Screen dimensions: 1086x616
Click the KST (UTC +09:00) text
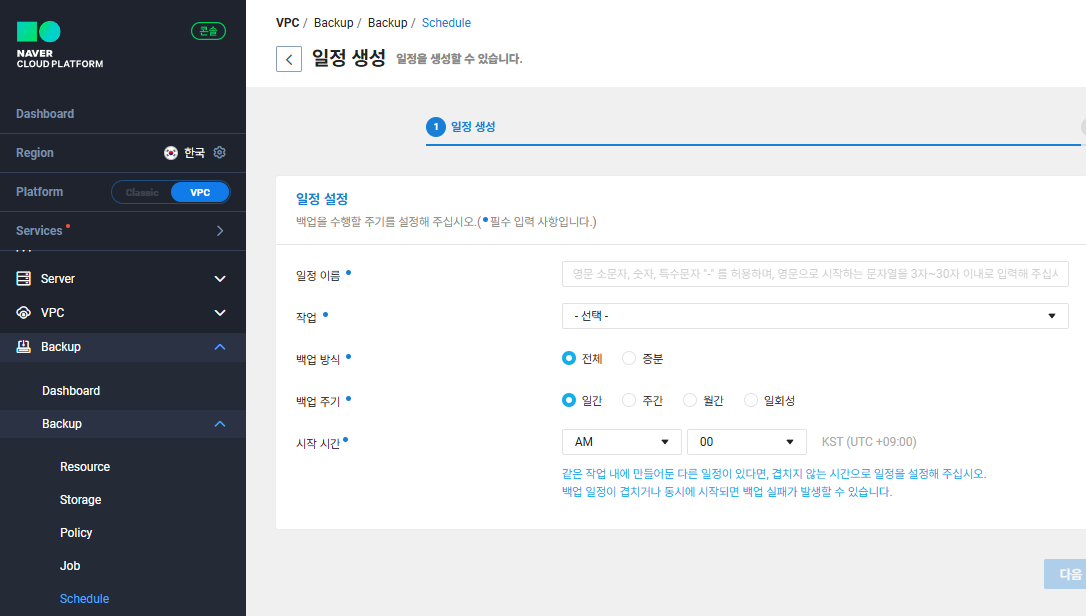coord(869,442)
